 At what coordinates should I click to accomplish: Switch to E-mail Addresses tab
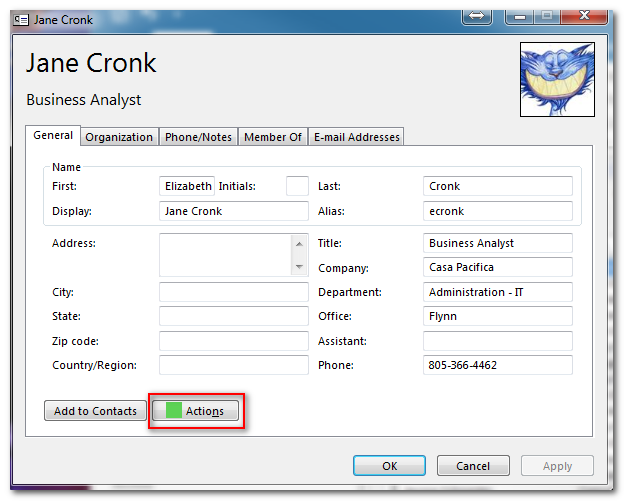coord(357,137)
